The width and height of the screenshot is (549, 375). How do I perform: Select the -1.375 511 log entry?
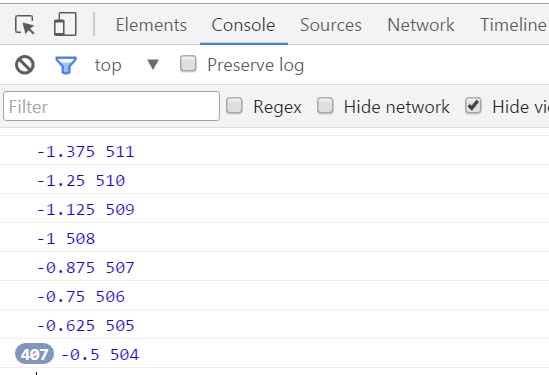(x=274, y=151)
